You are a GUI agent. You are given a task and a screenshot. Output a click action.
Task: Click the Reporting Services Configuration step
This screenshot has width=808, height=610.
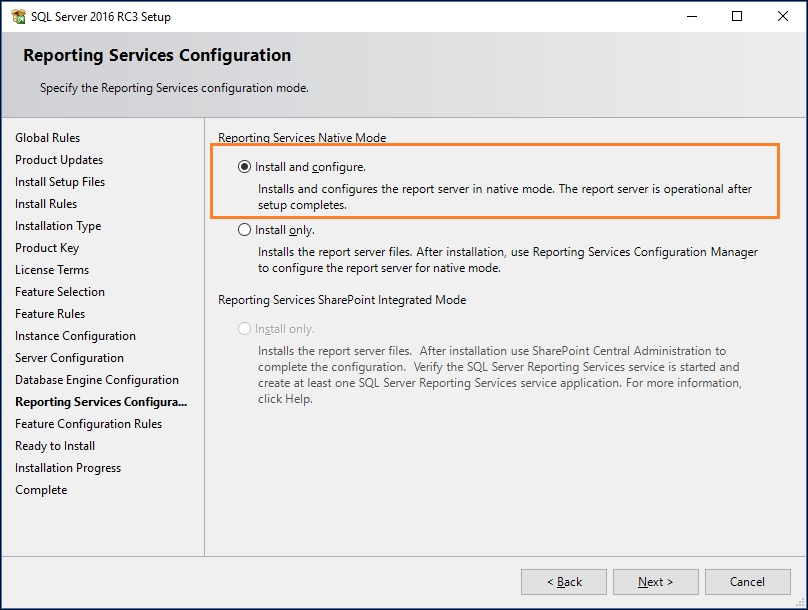point(101,402)
